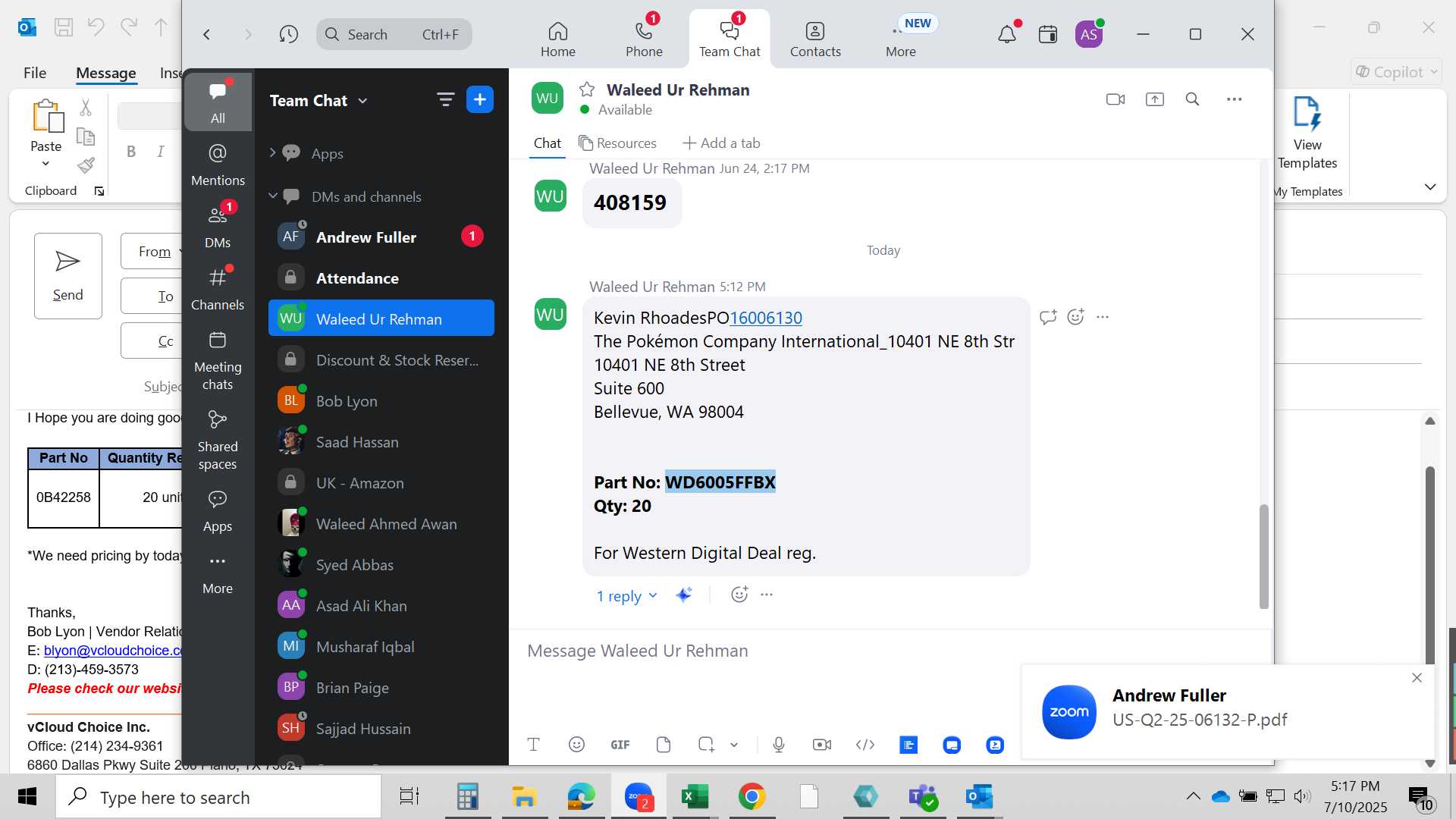
Task: Click the Zoom search box
Action: [x=394, y=34]
